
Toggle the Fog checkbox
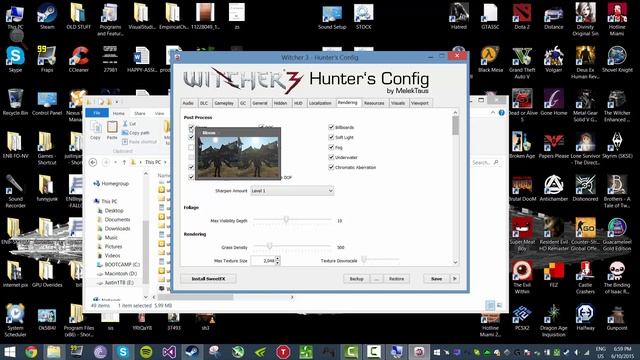(331, 147)
